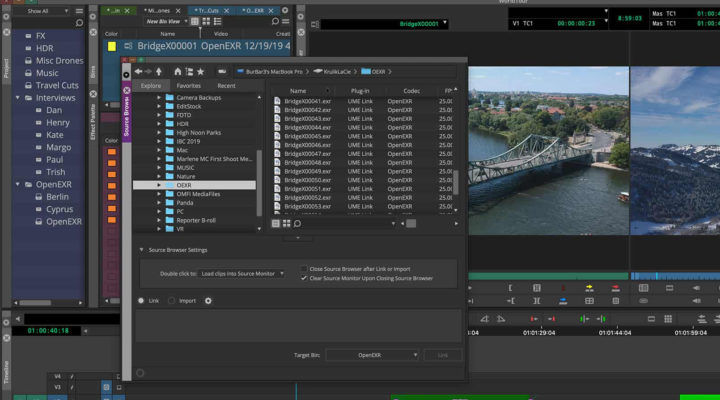Screen dimensions: 720x400
Task: Open project panel fast menu
Action: [79, 11]
